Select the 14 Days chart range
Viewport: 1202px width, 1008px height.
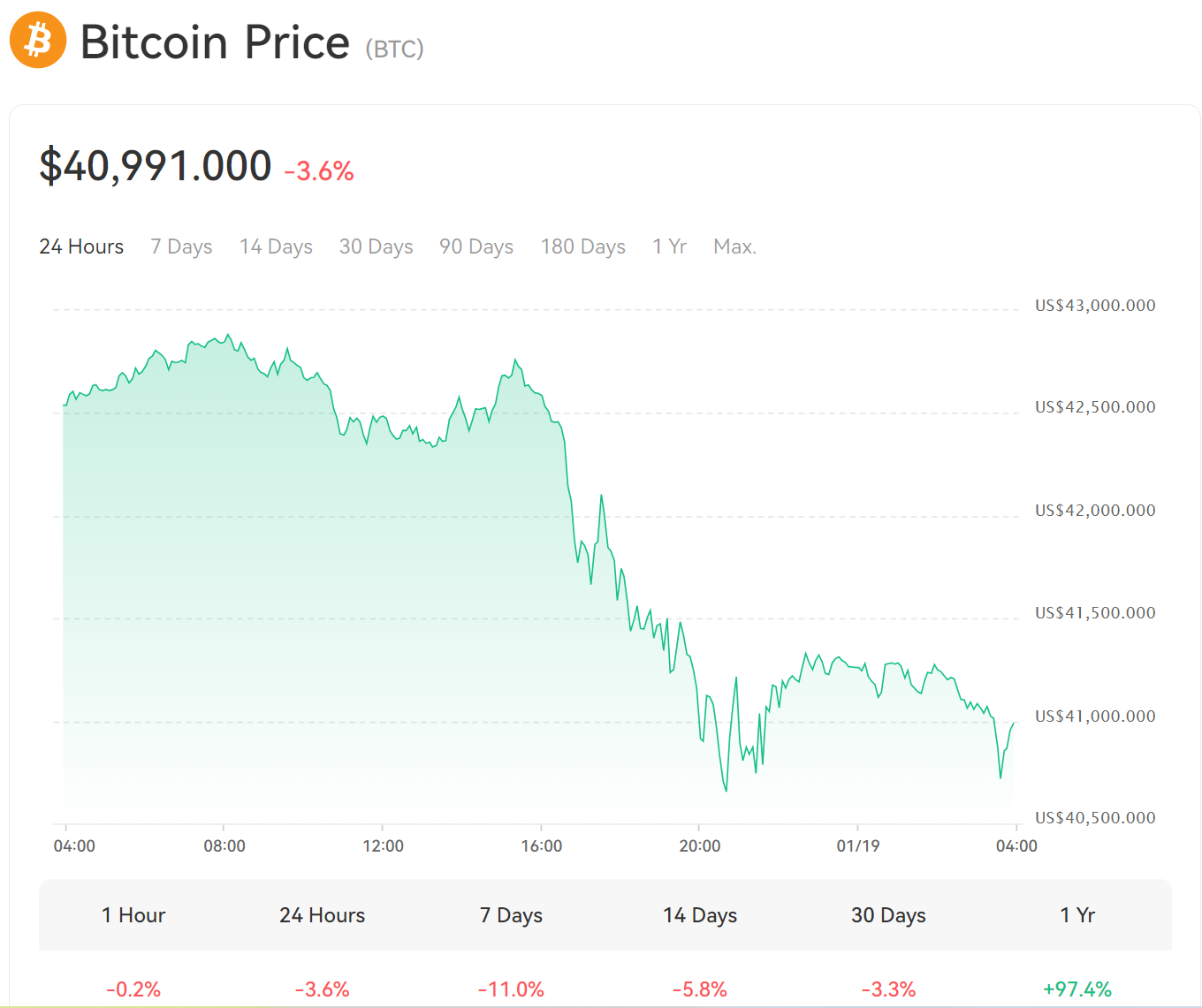[276, 246]
